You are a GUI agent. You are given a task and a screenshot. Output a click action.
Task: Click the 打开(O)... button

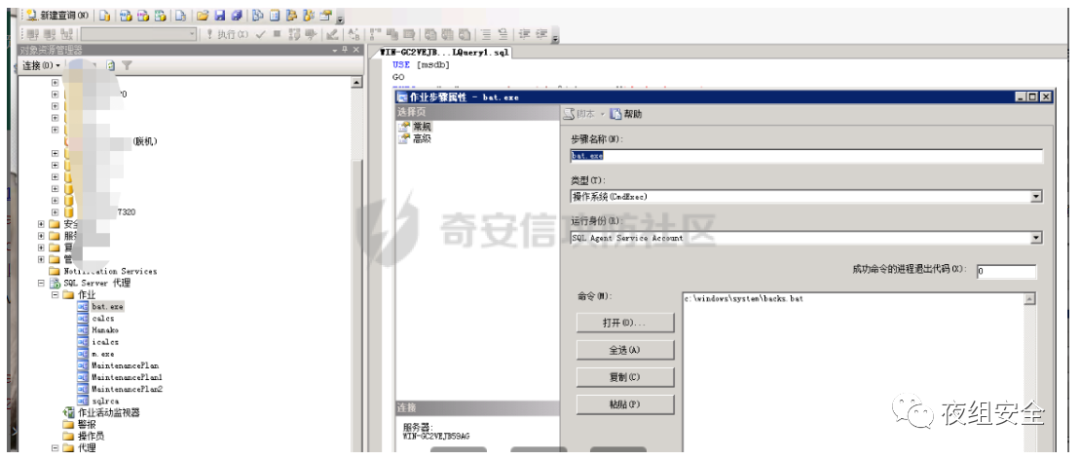pos(625,322)
